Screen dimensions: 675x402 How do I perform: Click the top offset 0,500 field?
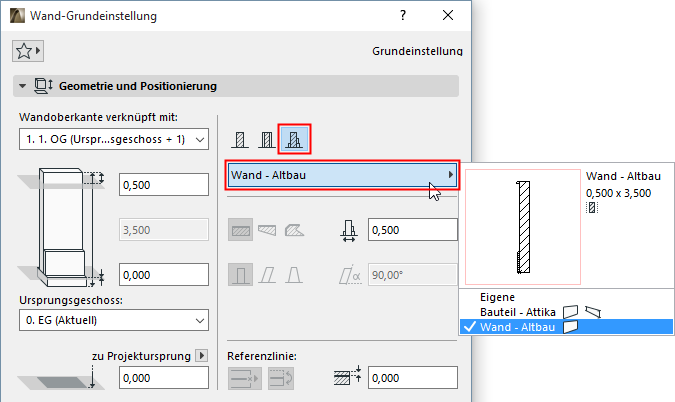(163, 185)
